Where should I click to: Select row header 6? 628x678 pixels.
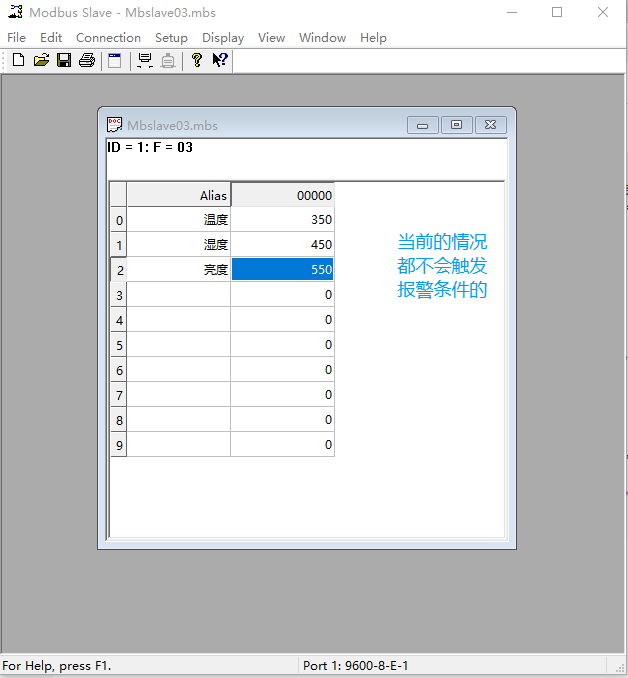tap(119, 370)
